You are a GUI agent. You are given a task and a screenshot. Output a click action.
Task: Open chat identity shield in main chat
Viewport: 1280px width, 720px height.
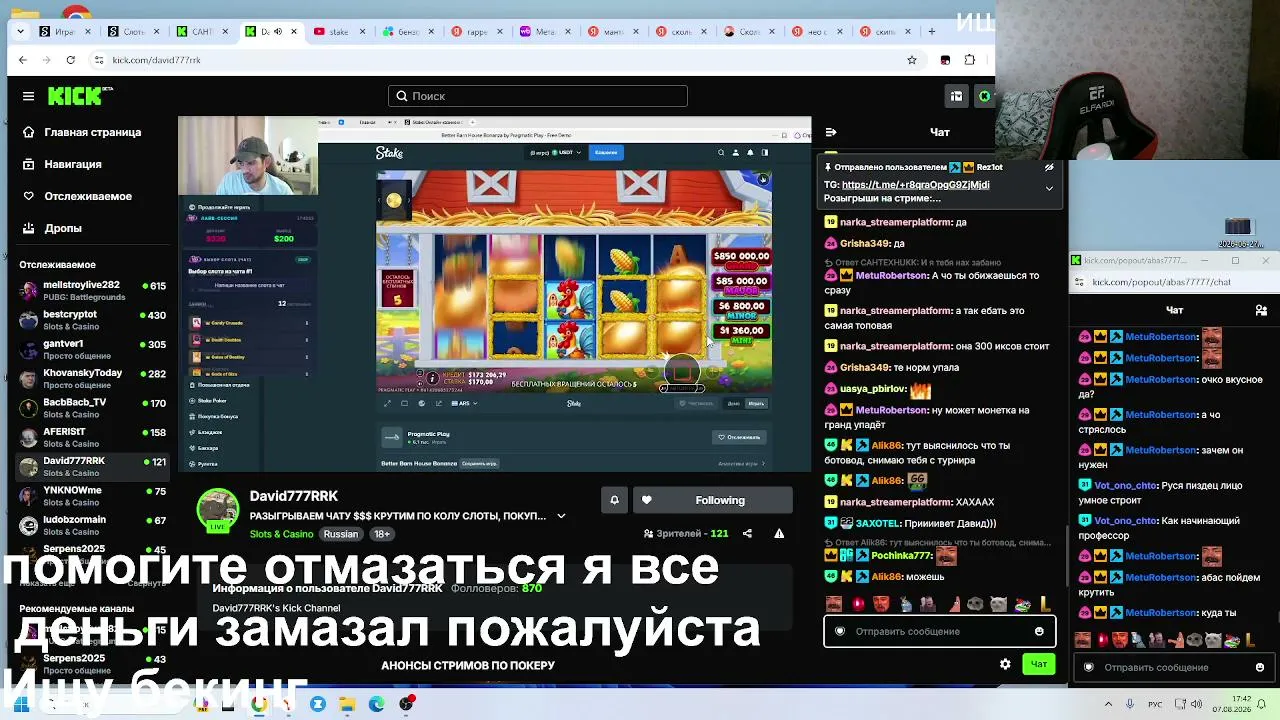840,631
